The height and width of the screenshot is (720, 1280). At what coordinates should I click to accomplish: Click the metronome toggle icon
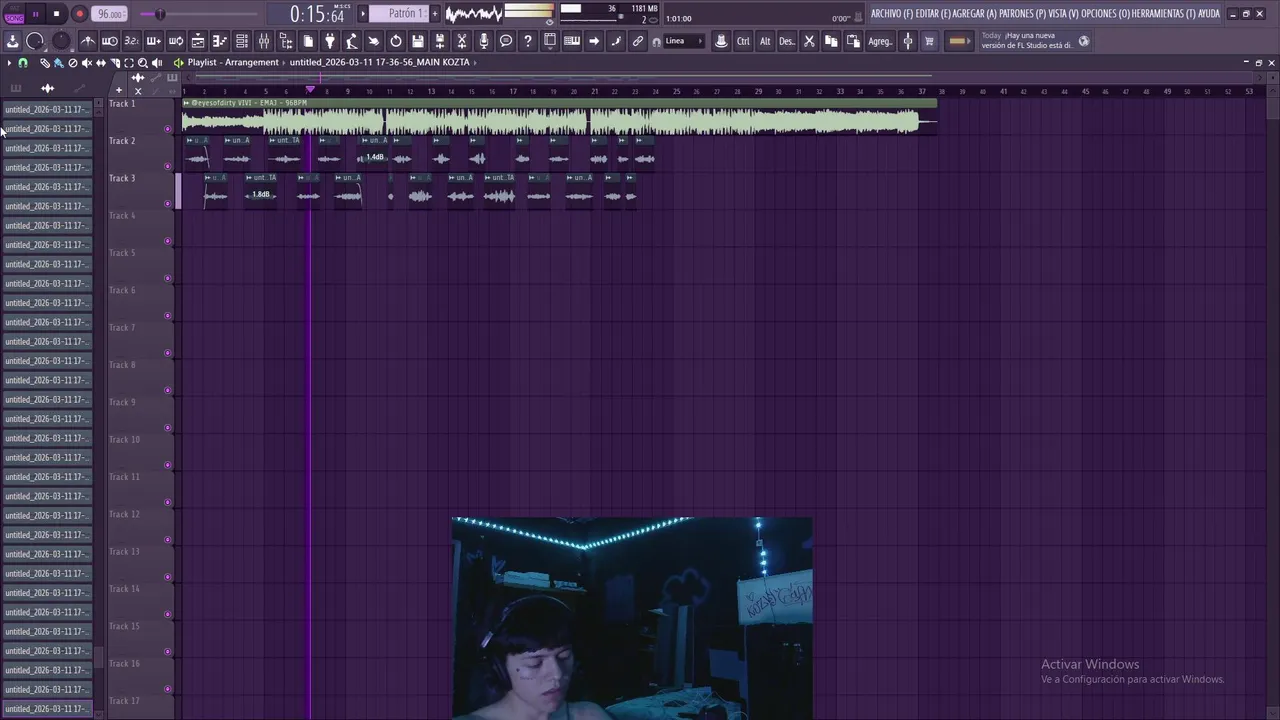pos(88,41)
